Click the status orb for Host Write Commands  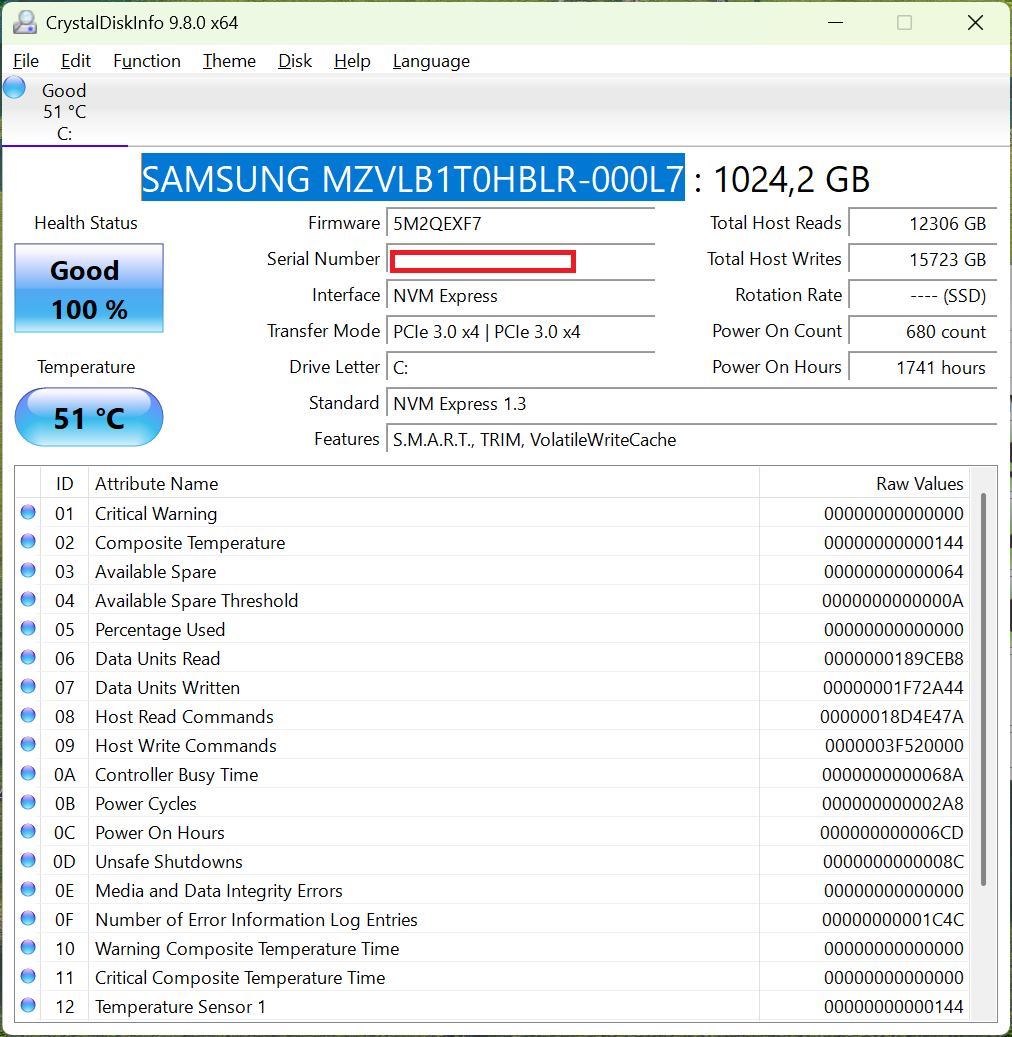coord(28,744)
